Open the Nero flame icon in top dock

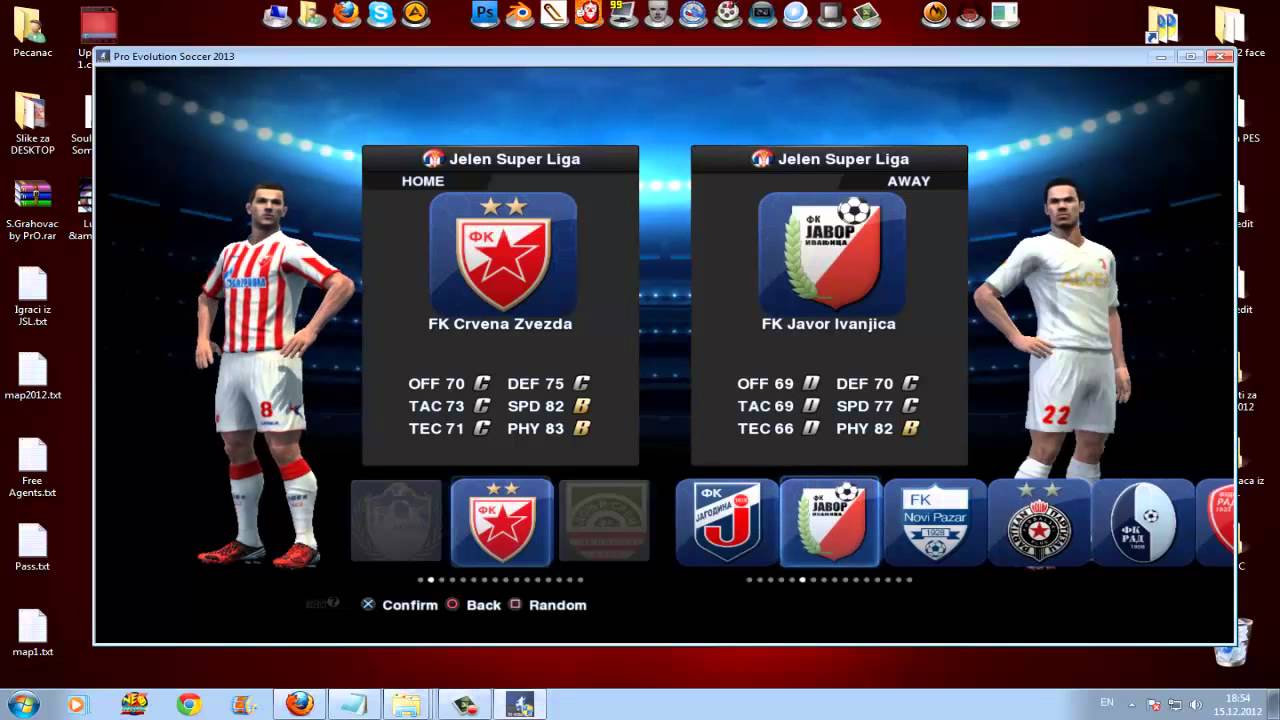point(935,14)
